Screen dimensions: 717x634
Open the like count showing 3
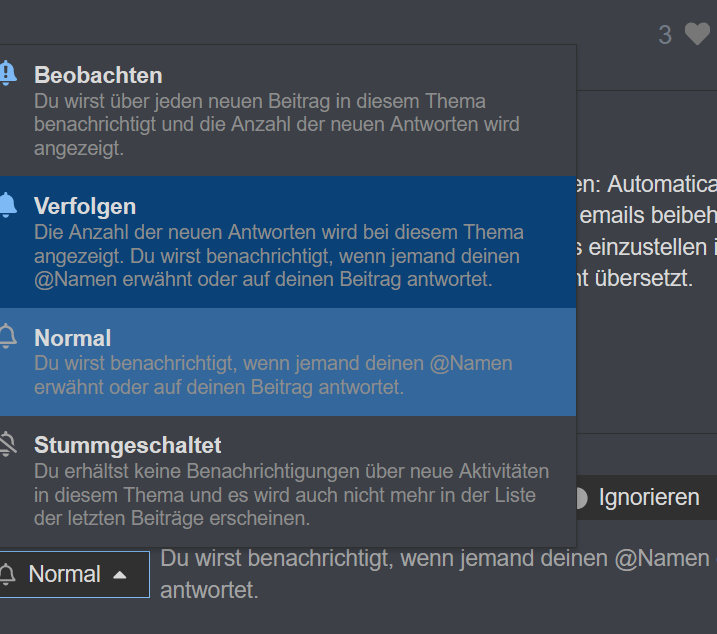point(665,35)
